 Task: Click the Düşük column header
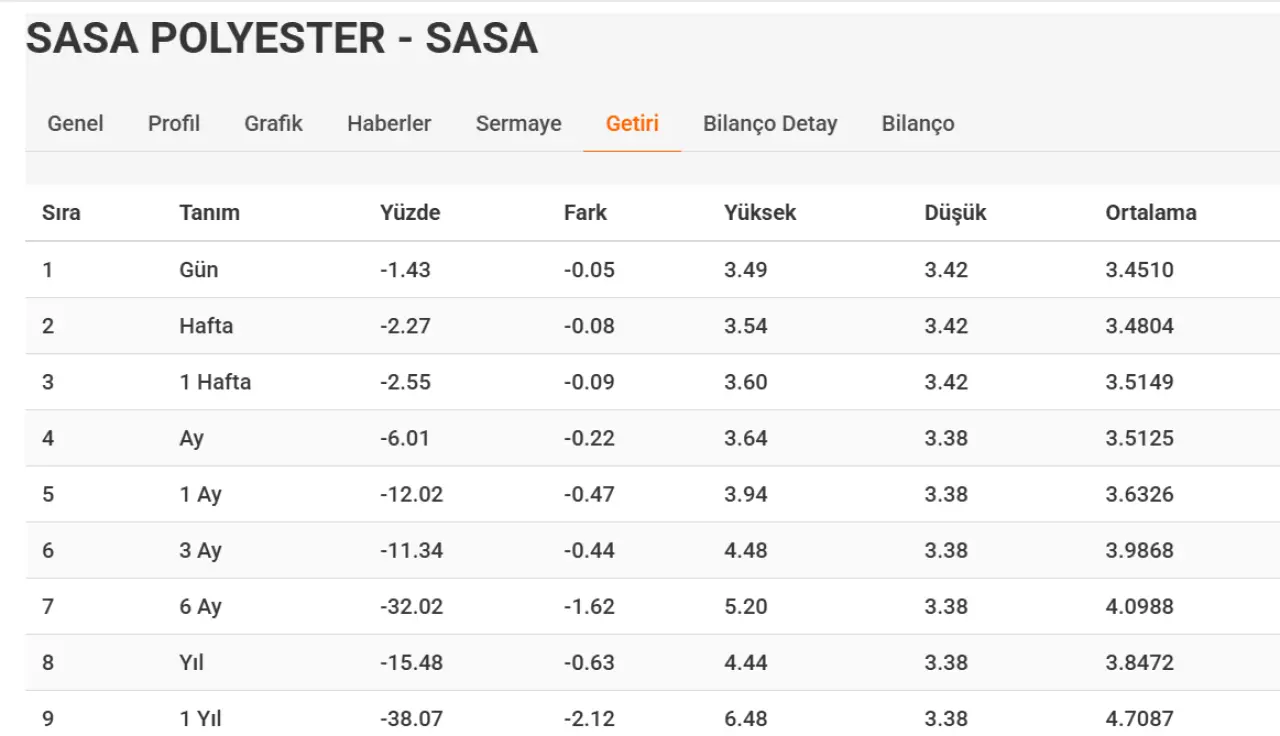955,213
